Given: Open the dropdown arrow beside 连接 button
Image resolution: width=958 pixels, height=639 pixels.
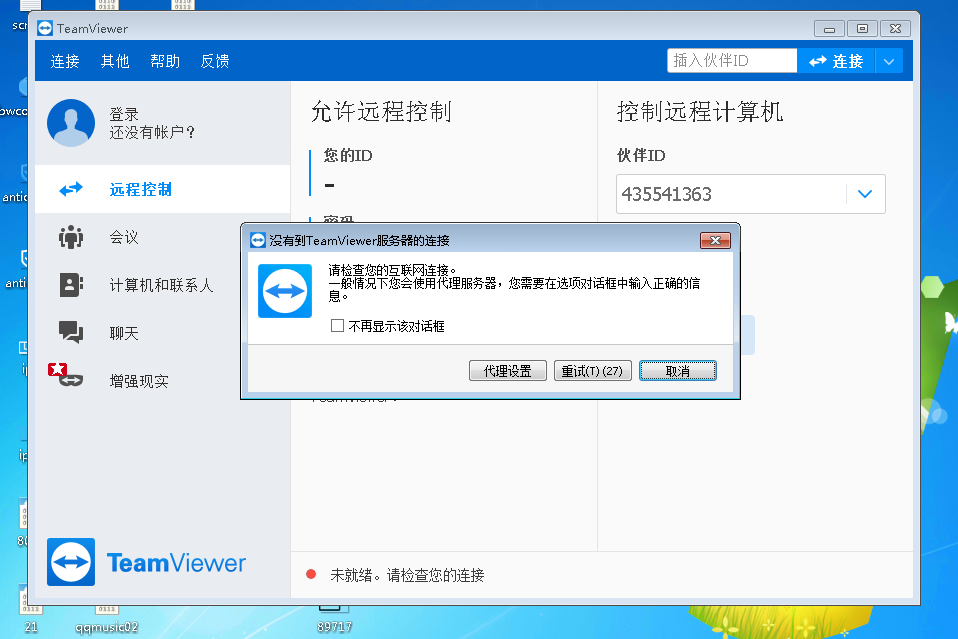Looking at the screenshot, I should pyautogui.click(x=889, y=61).
